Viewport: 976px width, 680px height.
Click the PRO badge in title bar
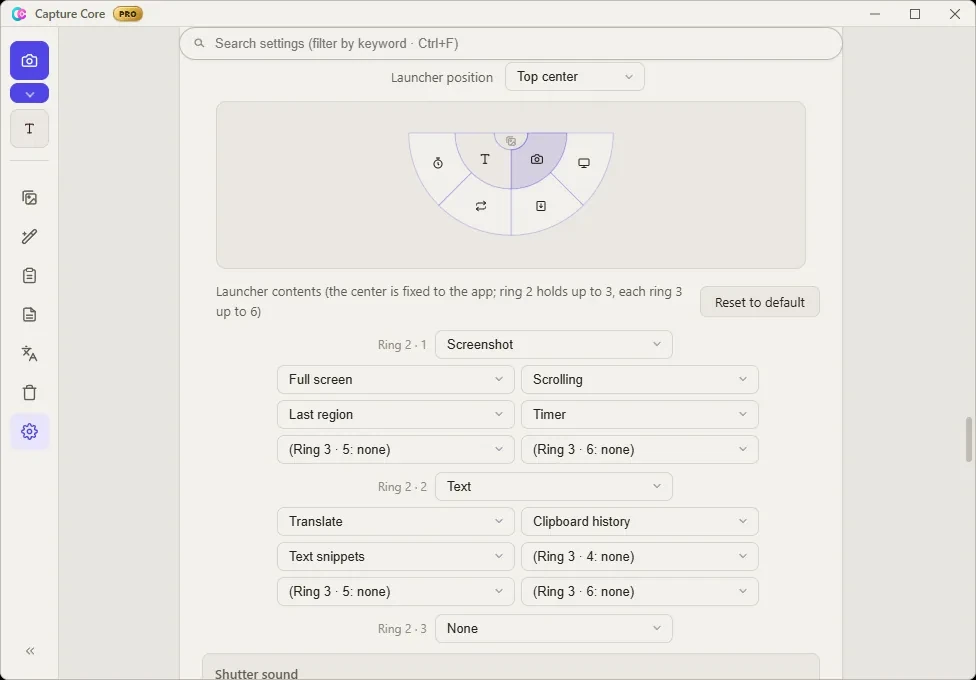pos(128,14)
